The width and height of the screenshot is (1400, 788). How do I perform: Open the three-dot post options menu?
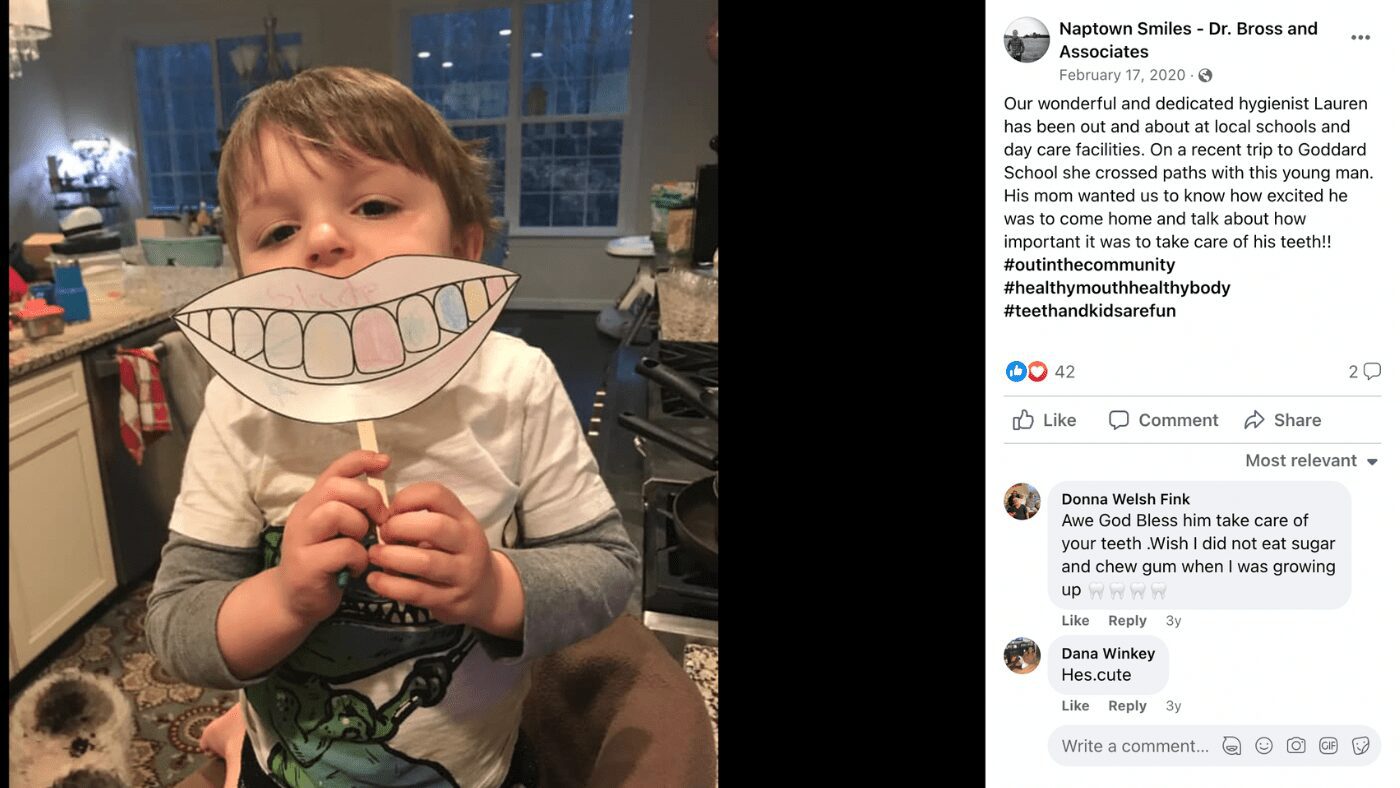point(1360,38)
